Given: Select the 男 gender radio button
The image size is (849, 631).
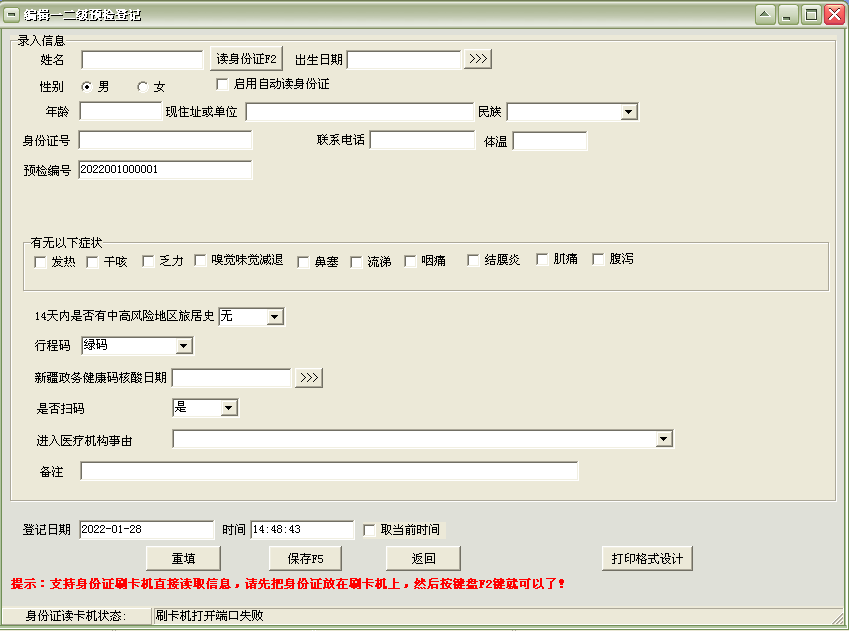Looking at the screenshot, I should point(87,87).
